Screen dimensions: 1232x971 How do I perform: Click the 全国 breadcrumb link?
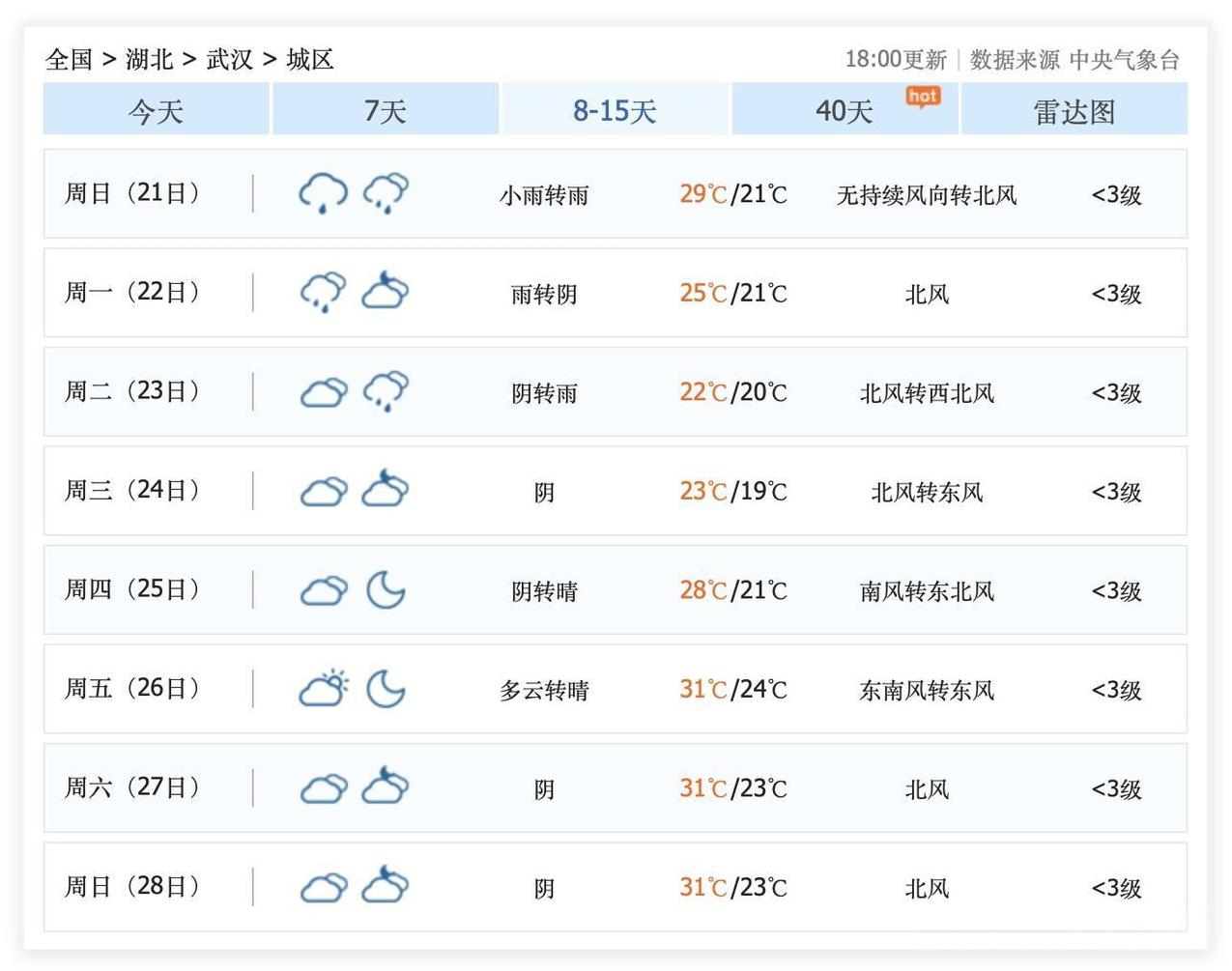(69, 60)
